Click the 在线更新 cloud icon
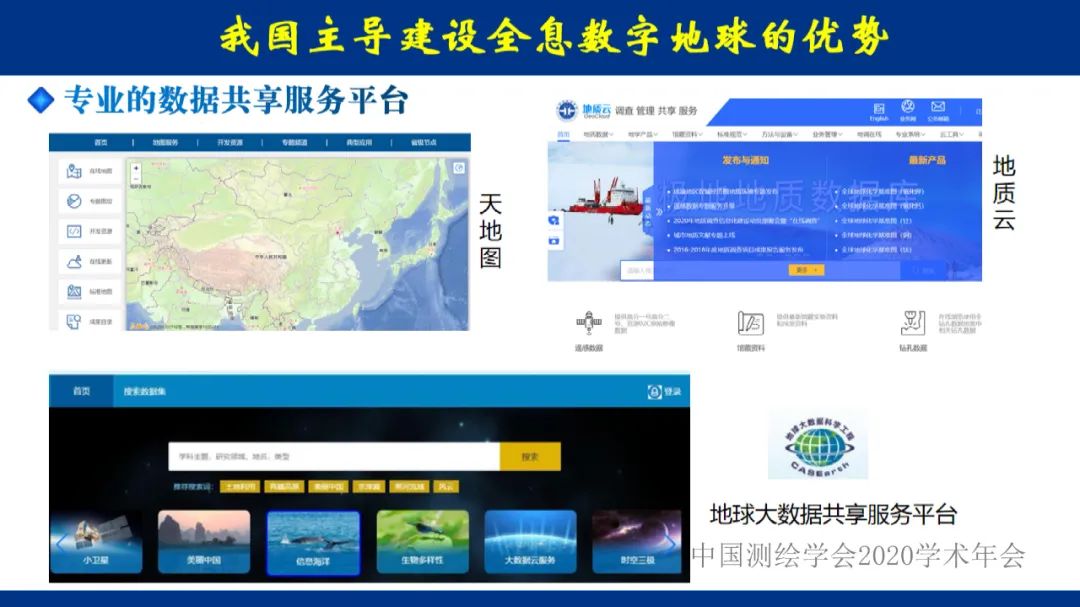The width and height of the screenshot is (1080, 607). click(x=74, y=261)
